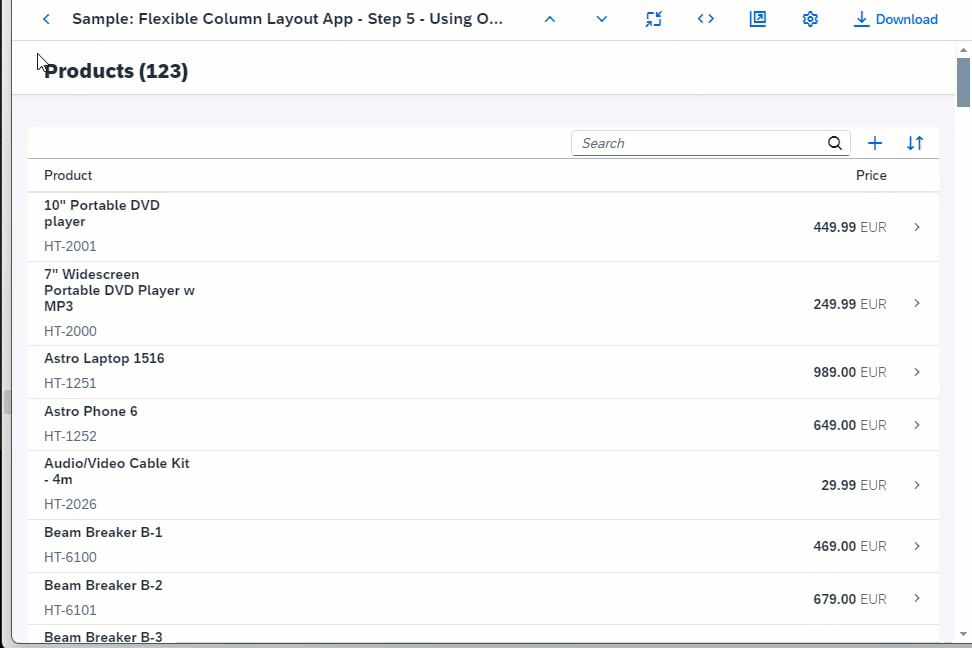This screenshot has height=648, width=972.
Task: Click price 989.00 EUR
Action: pos(850,372)
